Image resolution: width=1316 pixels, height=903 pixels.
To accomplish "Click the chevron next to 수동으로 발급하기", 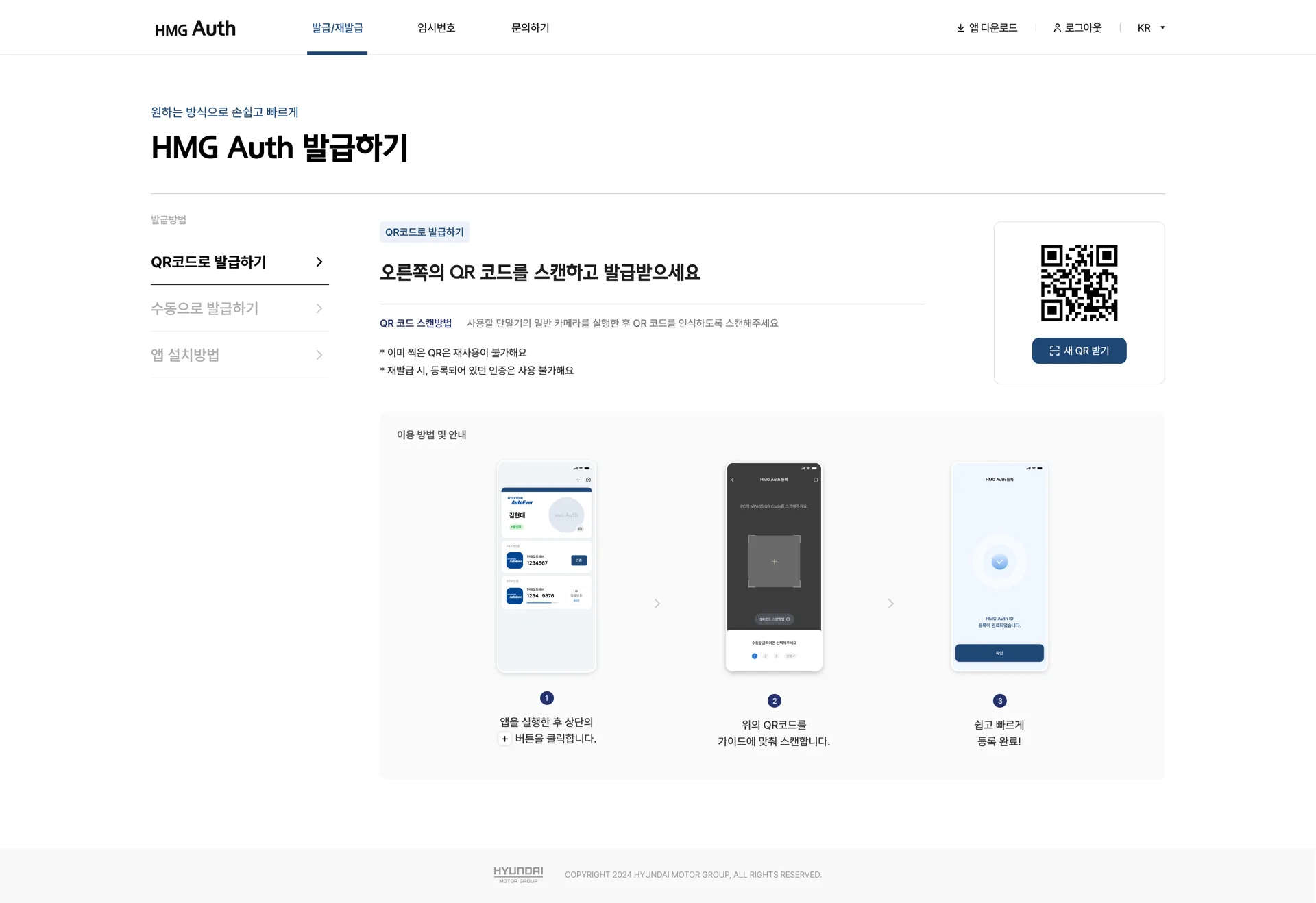I will tap(319, 308).
